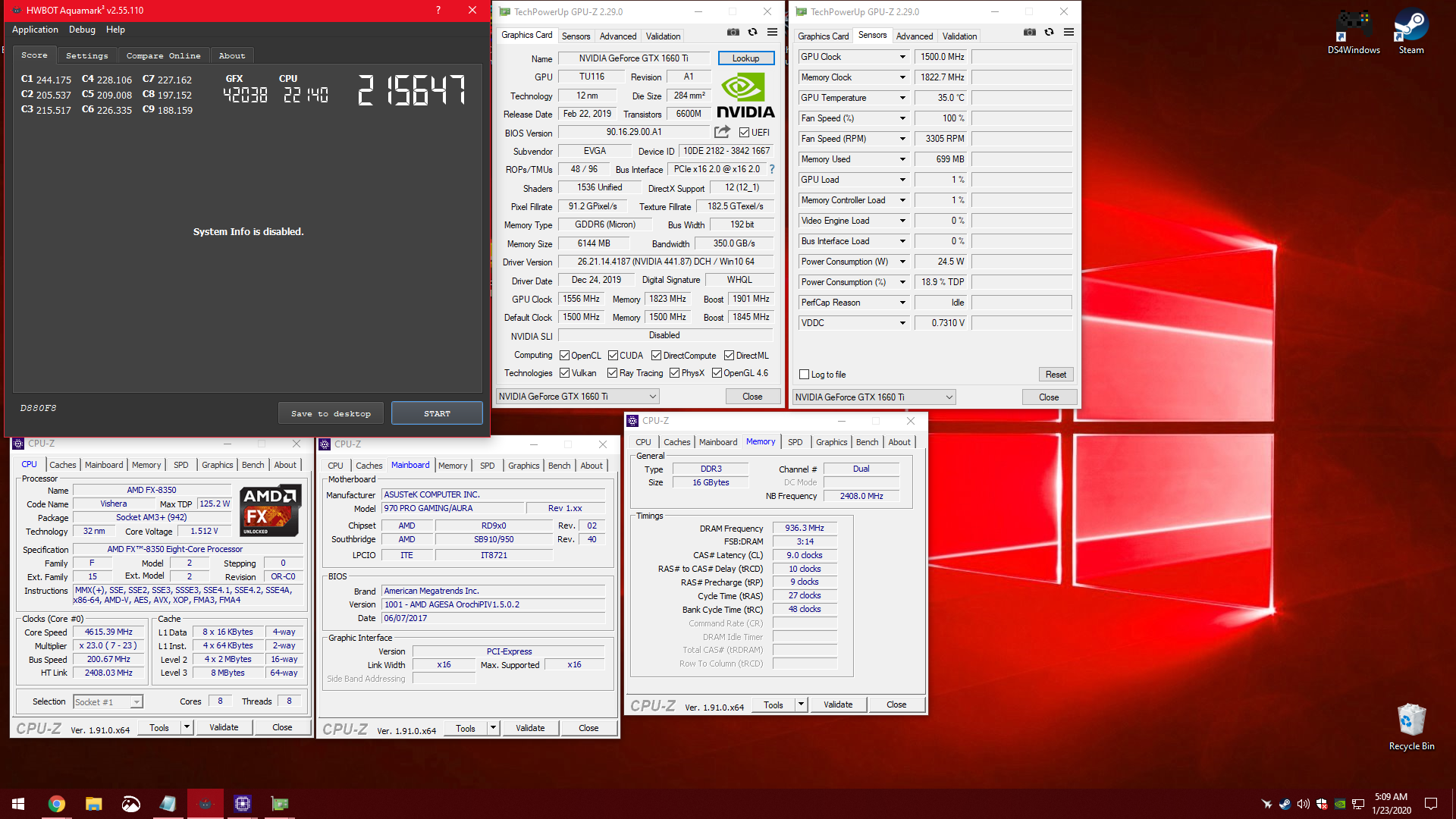
Task: Click the AMD FX logo in CPU-Z
Action: click(270, 511)
